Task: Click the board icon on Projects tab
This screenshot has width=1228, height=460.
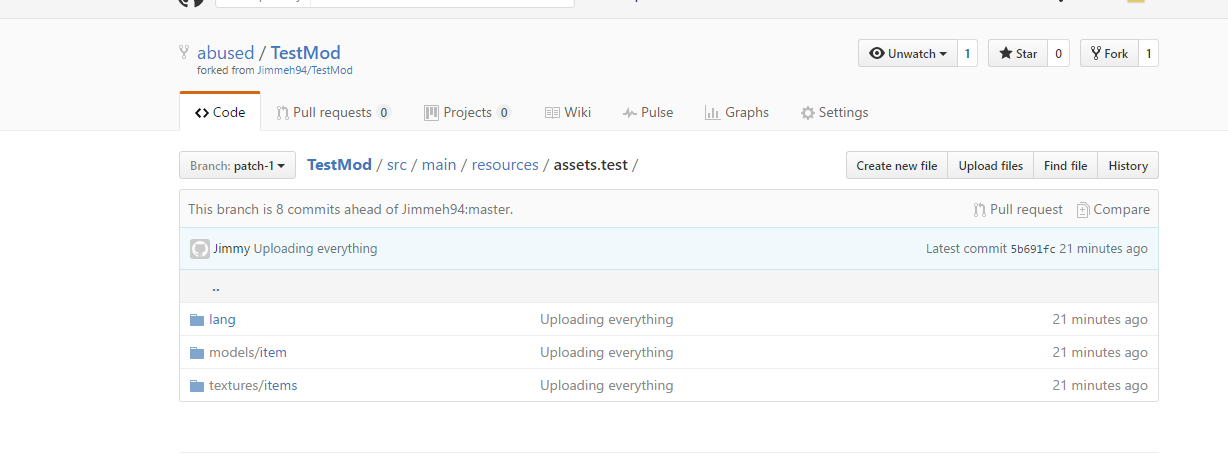Action: point(431,113)
